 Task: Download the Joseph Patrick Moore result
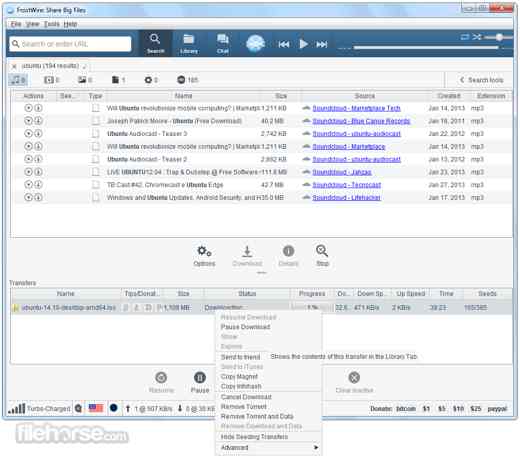coord(38,121)
